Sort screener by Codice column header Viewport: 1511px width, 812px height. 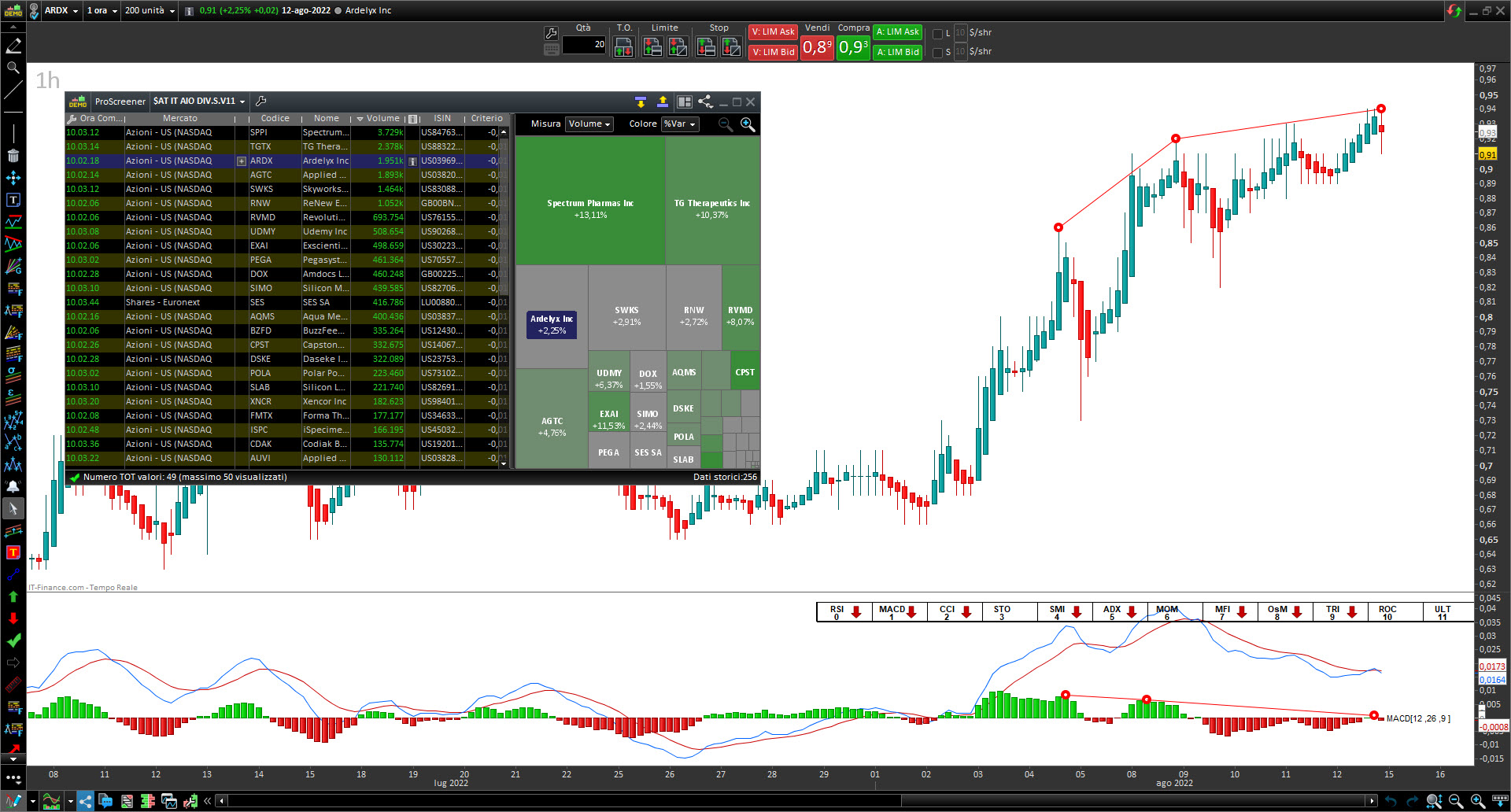click(x=275, y=118)
